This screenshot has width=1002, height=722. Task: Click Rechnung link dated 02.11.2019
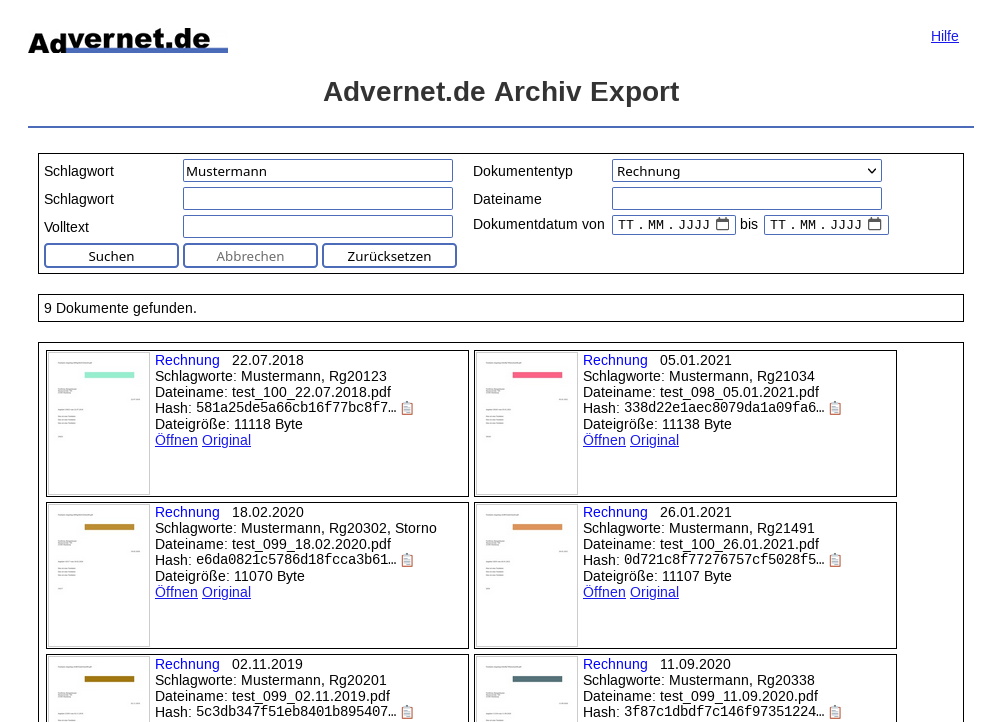tap(187, 664)
